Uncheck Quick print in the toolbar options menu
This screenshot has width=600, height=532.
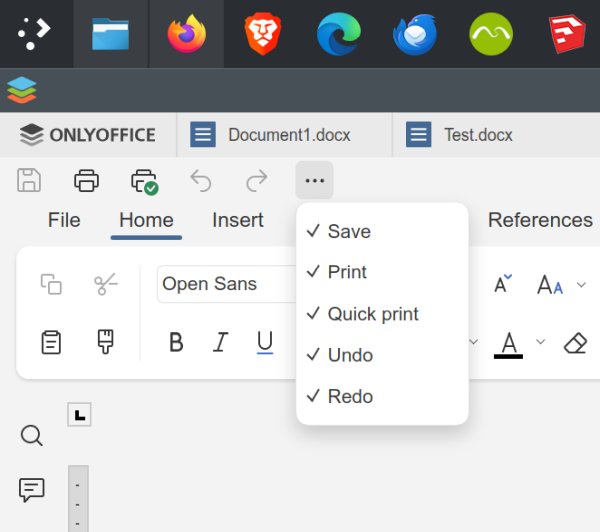[x=382, y=314]
